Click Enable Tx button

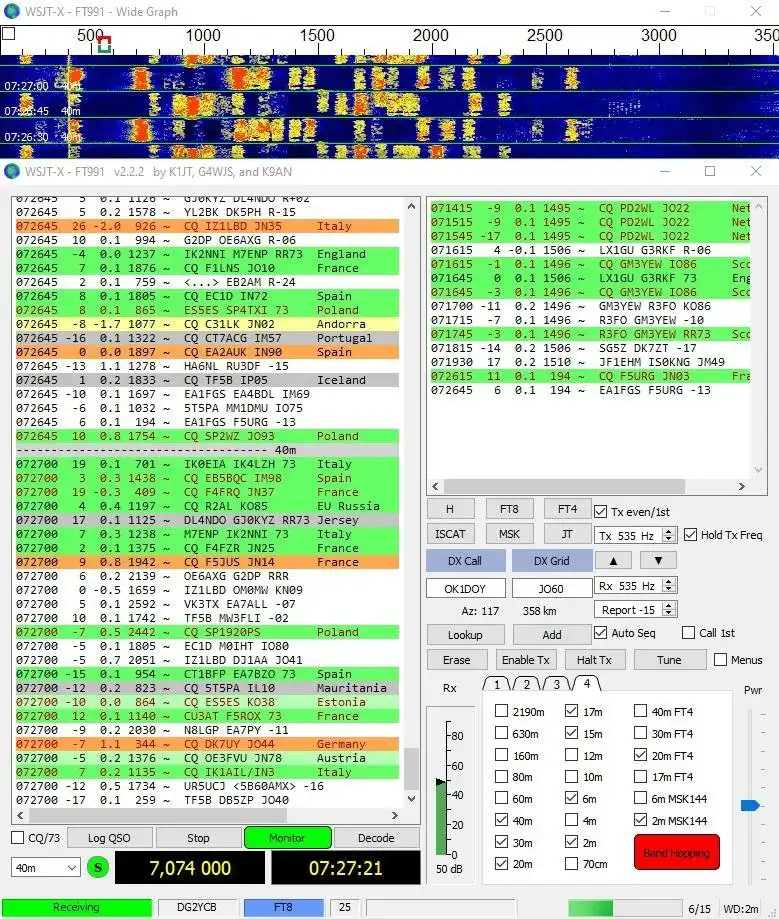click(x=526, y=660)
